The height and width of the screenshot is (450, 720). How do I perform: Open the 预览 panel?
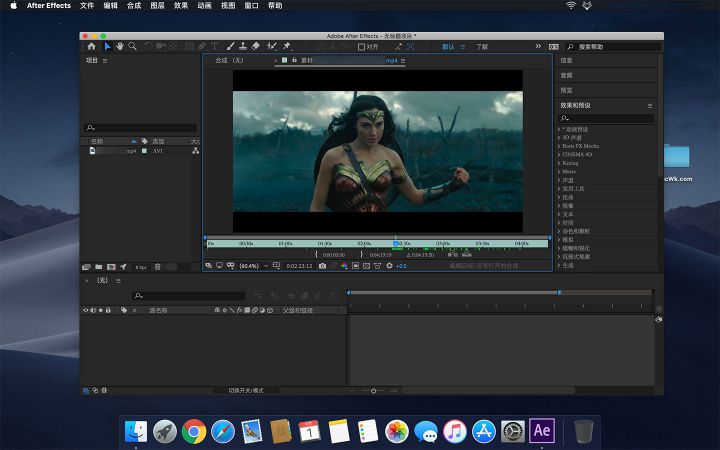566,90
